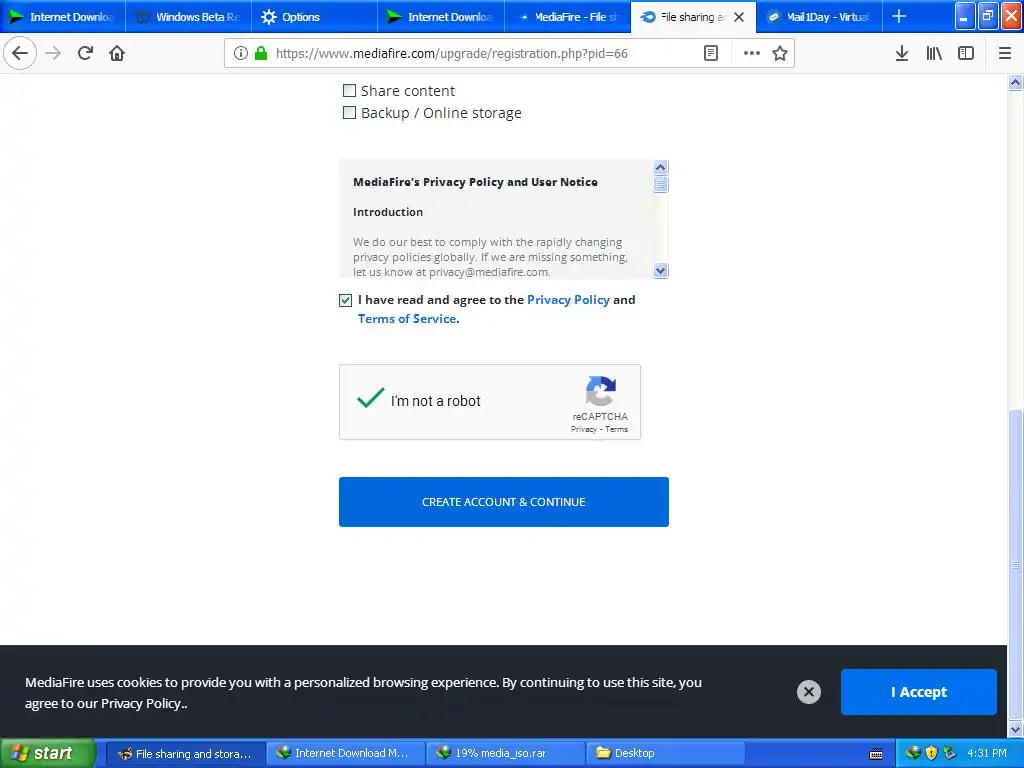Open the Firefox hamburger menu
The height and width of the screenshot is (768, 1024).
1005,53
